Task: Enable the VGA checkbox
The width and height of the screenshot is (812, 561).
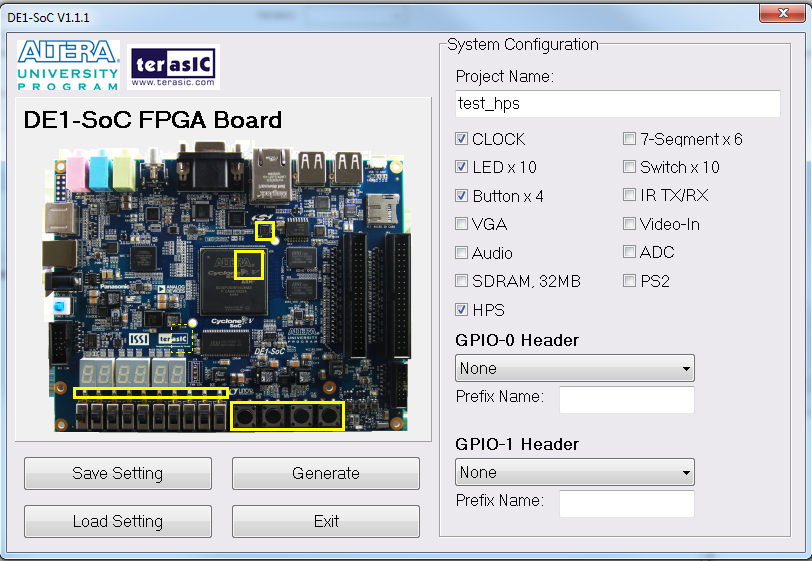Action: (461, 224)
